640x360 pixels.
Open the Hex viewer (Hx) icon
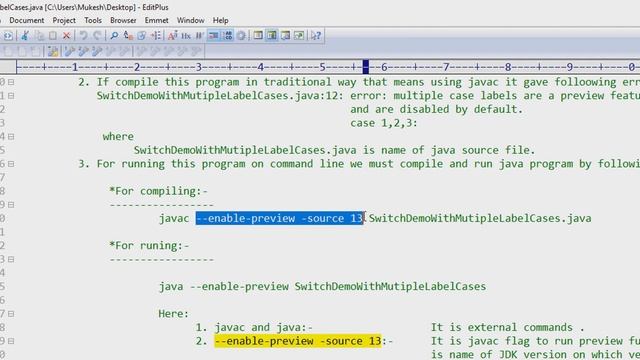pos(186,36)
